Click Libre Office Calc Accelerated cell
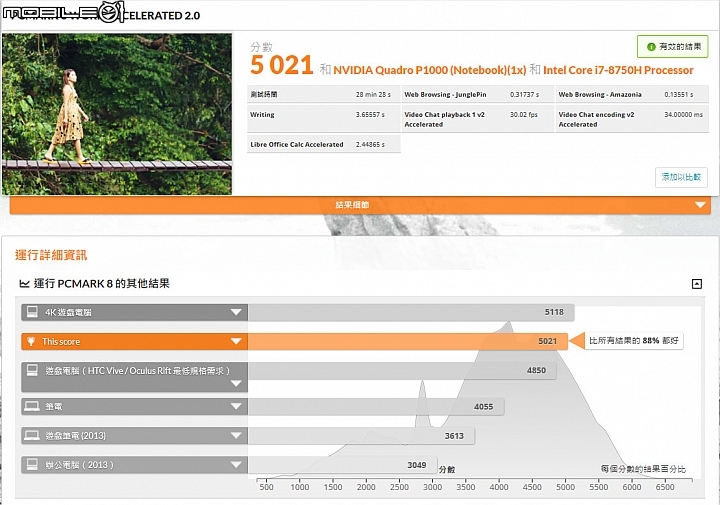Viewport: 720px width, 505px height. point(324,144)
